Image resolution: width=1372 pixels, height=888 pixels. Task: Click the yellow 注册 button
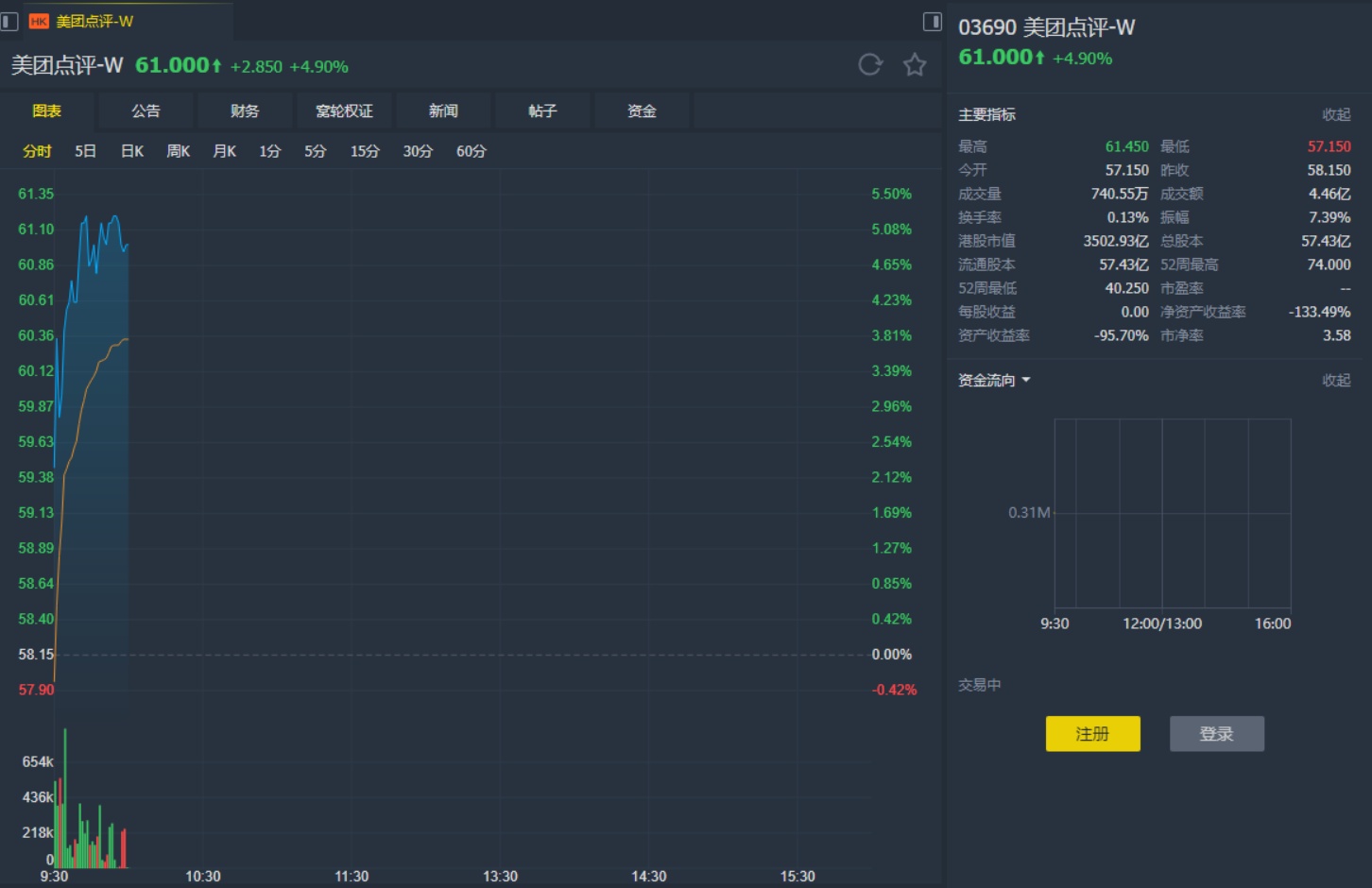click(1093, 734)
